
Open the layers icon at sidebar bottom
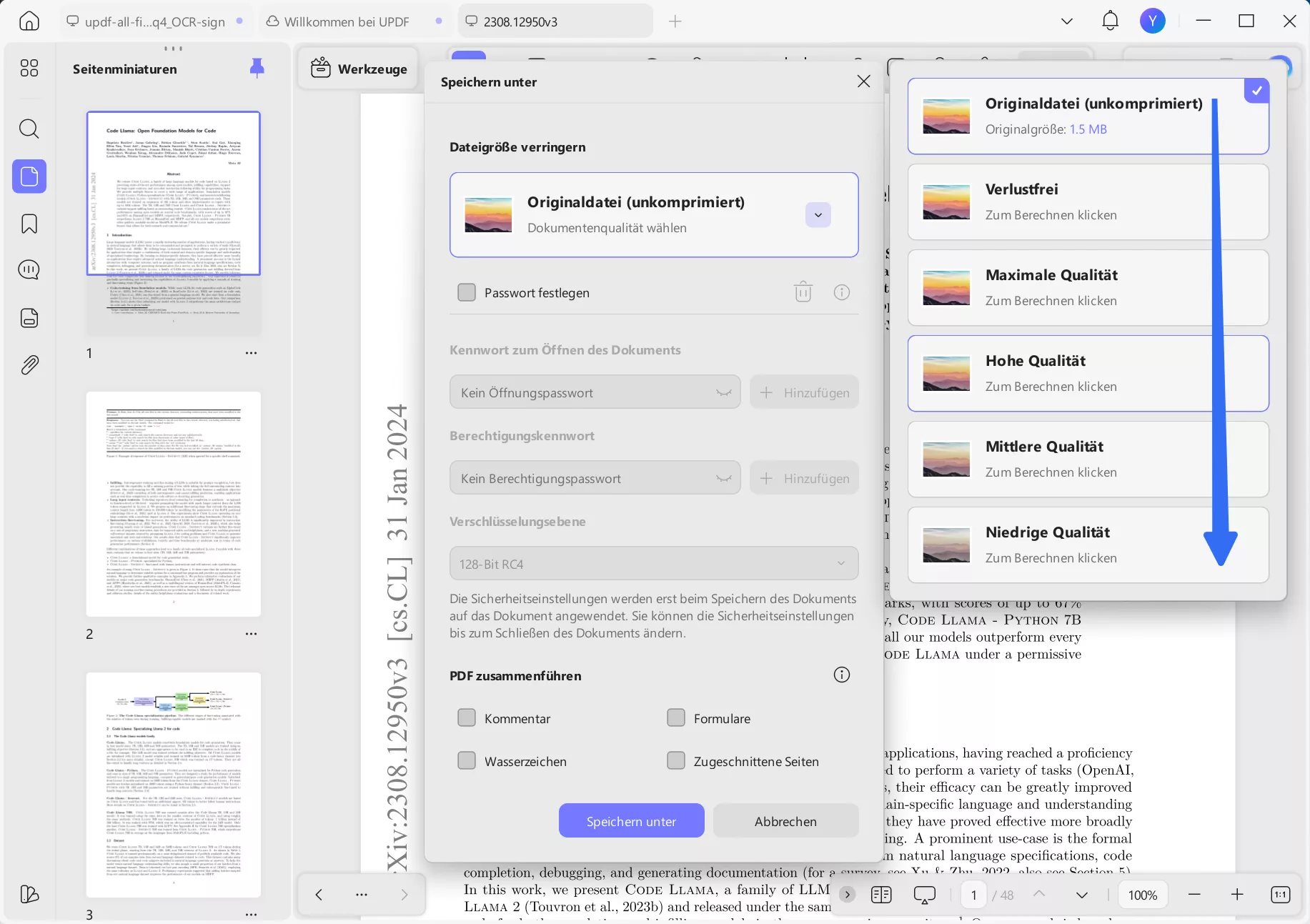pos(29,894)
